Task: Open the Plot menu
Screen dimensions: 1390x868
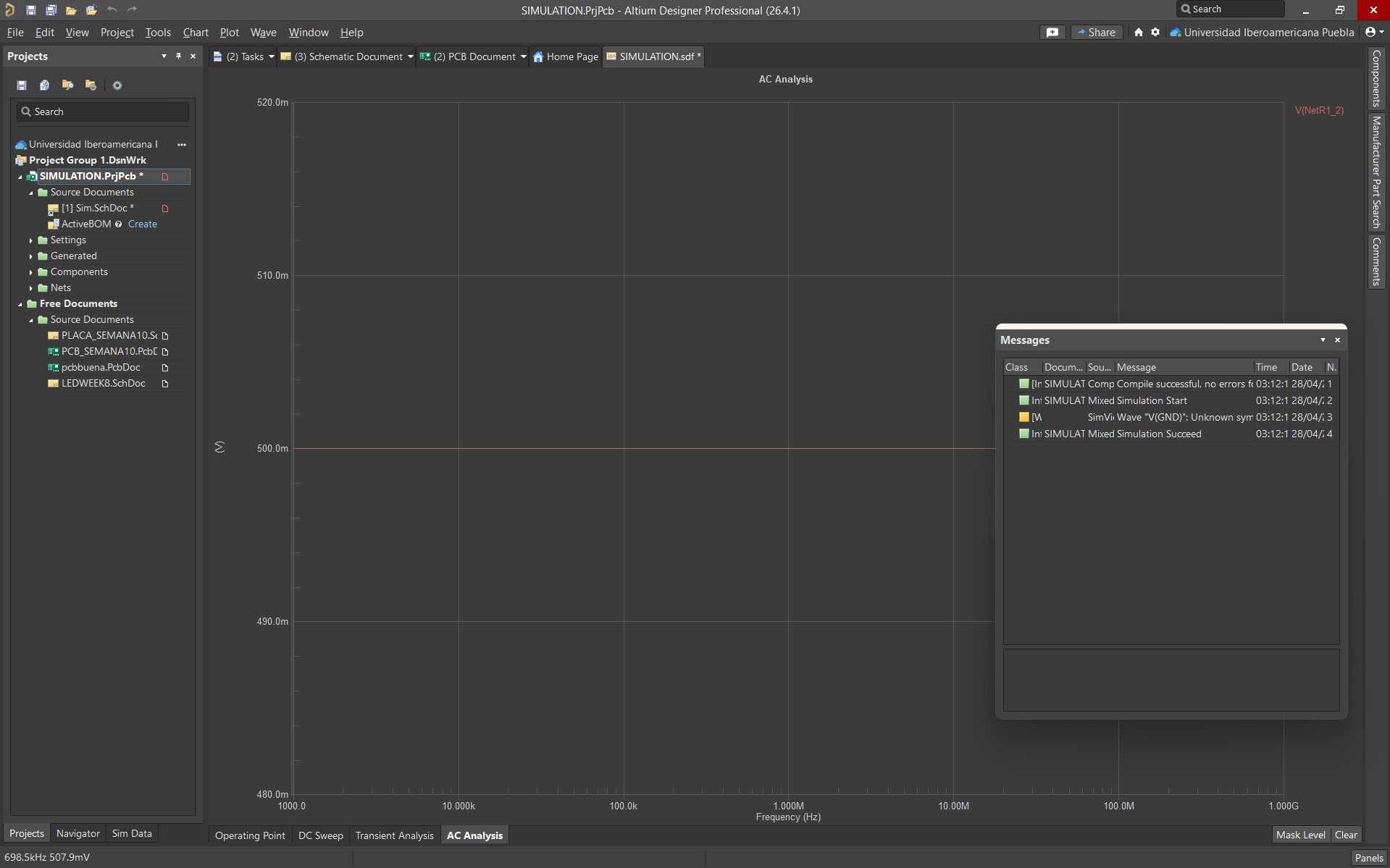Action: (230, 33)
